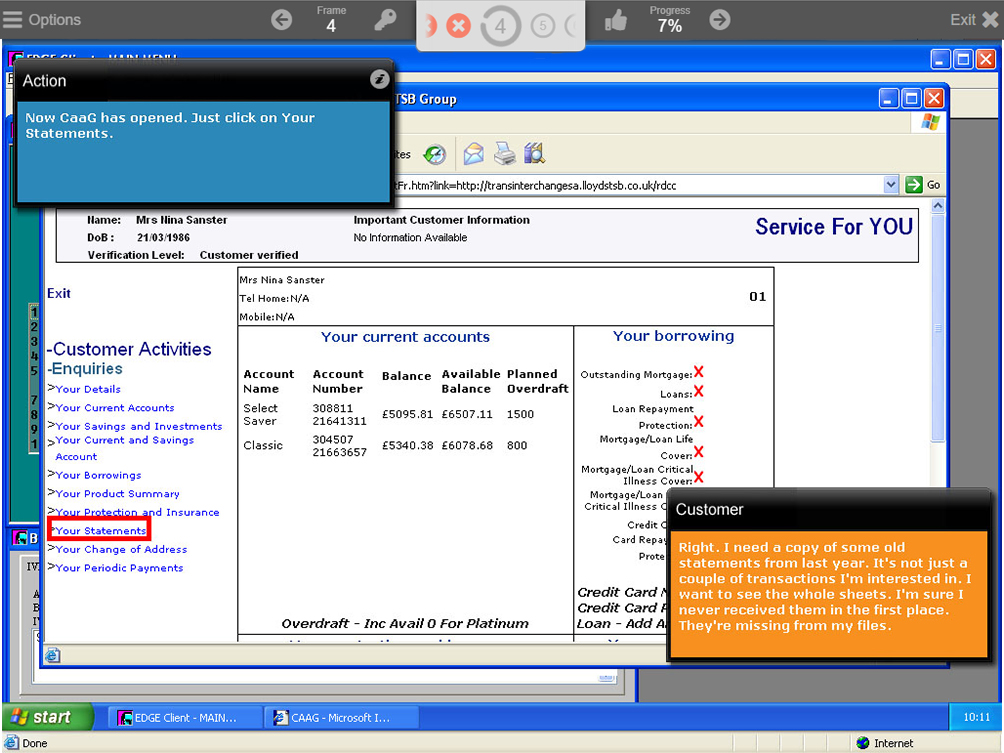
Task: Click planned overdraft value 1500
Action: (x=520, y=414)
